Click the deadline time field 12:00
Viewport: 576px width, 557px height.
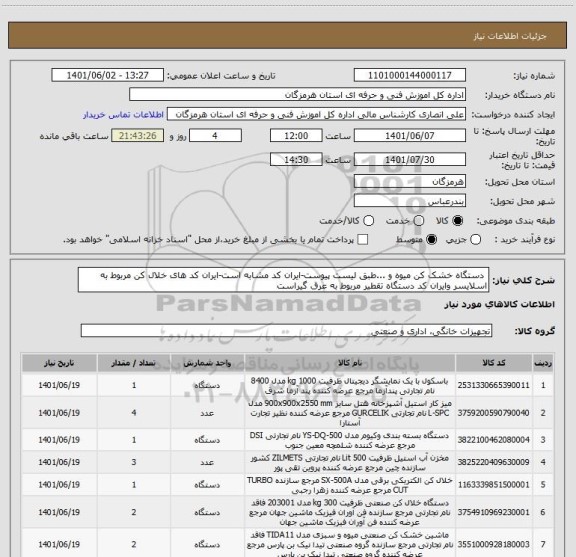pos(296,136)
